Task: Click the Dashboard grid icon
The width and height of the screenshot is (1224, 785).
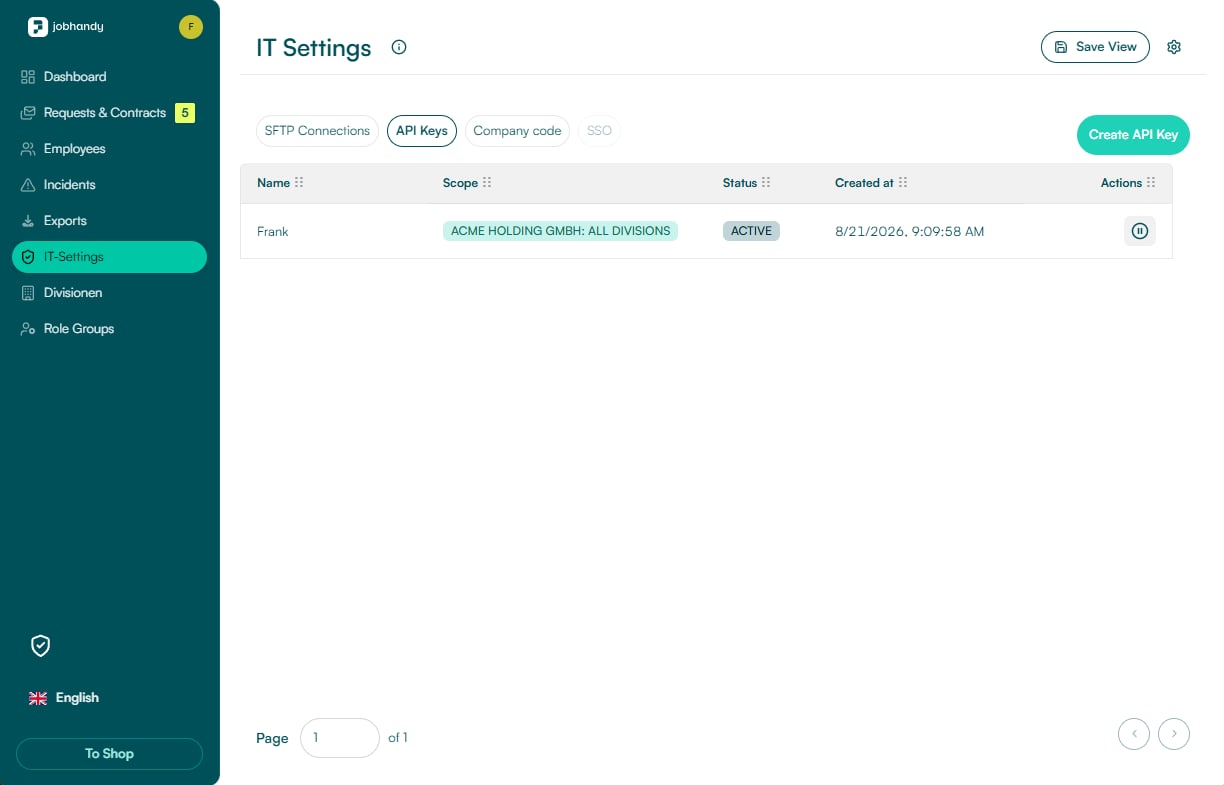Action: pos(28,77)
